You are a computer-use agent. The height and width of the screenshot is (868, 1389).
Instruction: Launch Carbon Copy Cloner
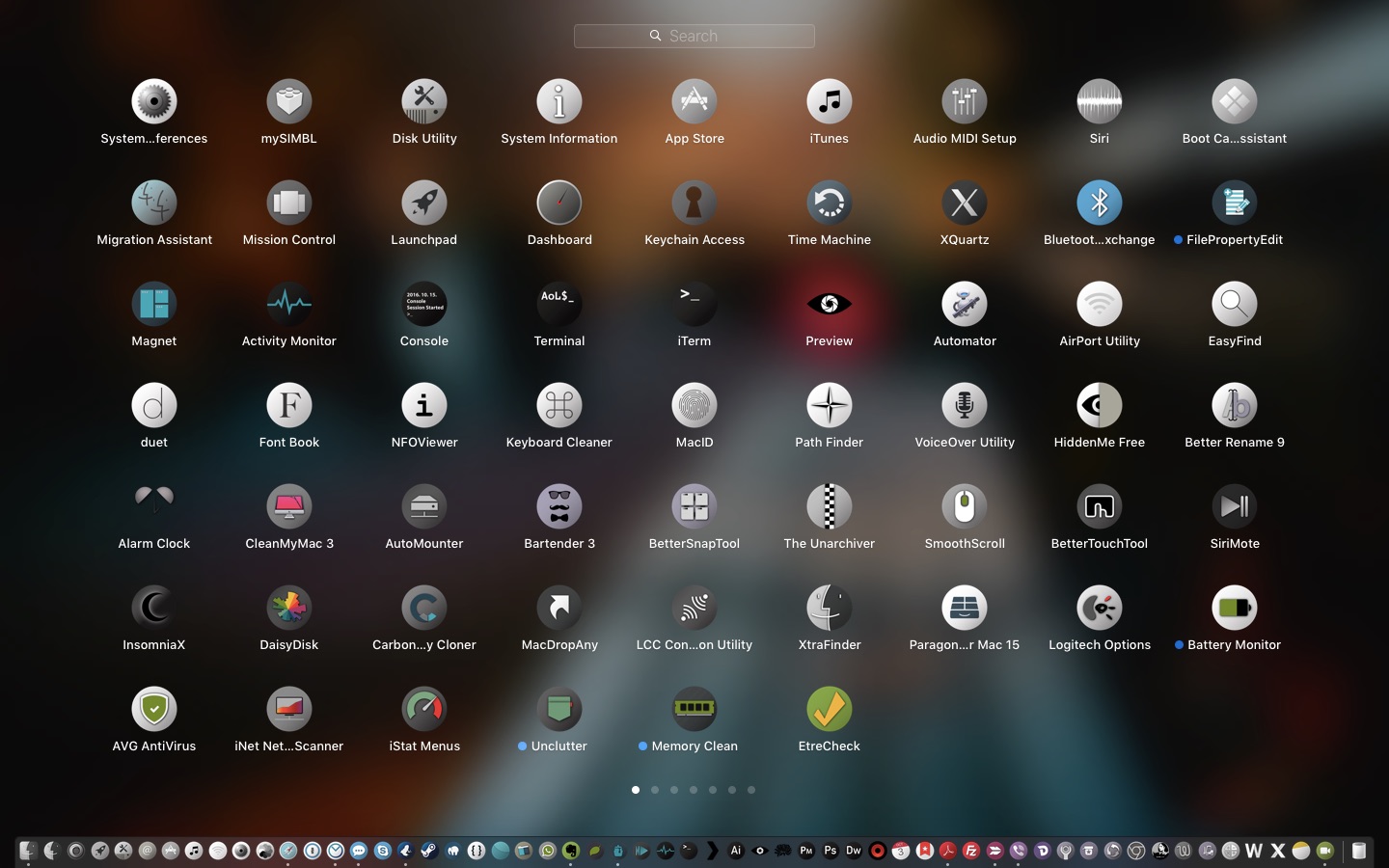click(424, 608)
